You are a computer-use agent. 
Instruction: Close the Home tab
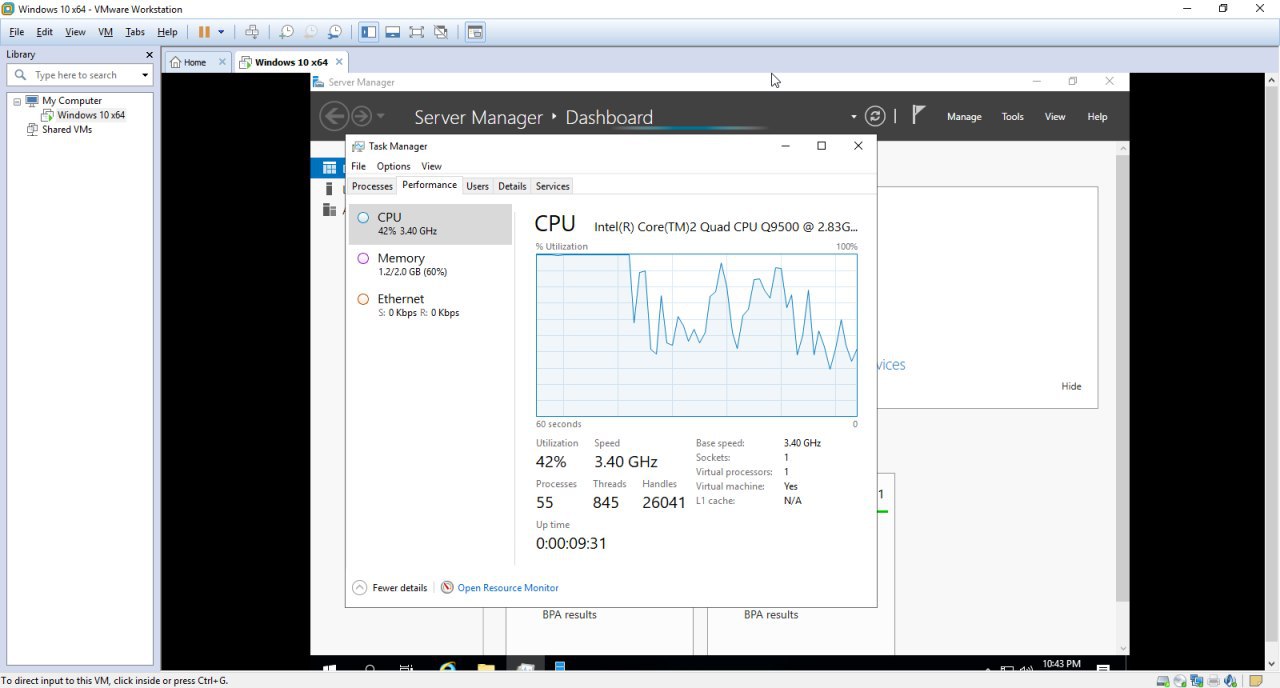tap(222, 62)
